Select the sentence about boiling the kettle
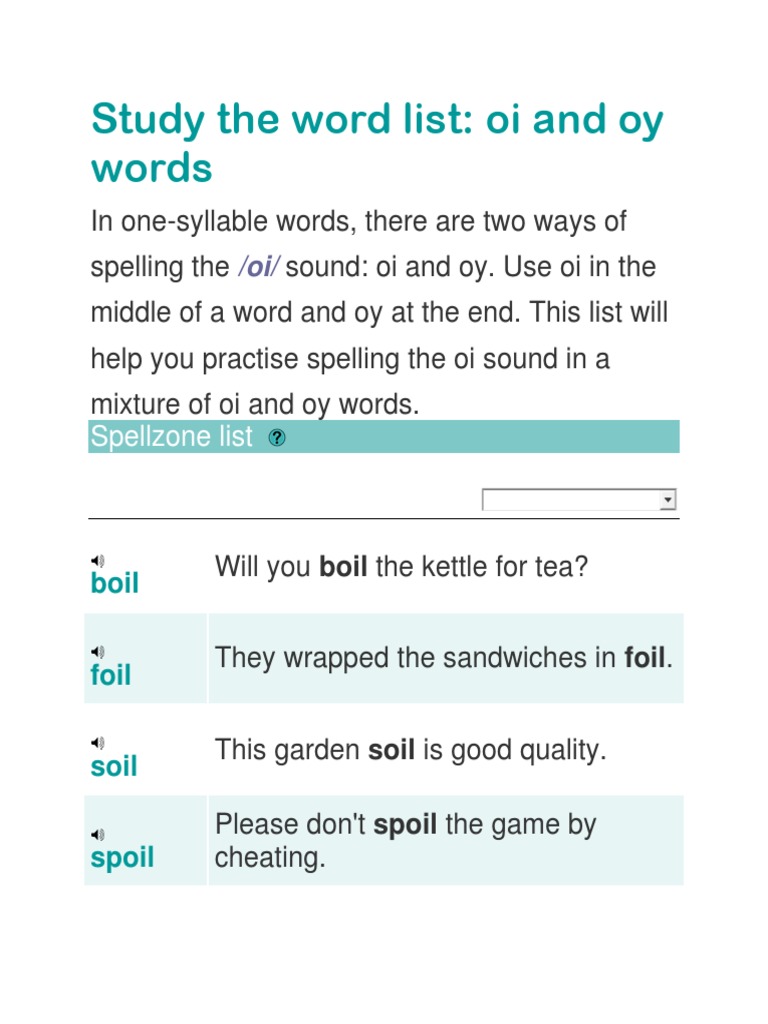This screenshot has width=768, height=1024. [402, 567]
